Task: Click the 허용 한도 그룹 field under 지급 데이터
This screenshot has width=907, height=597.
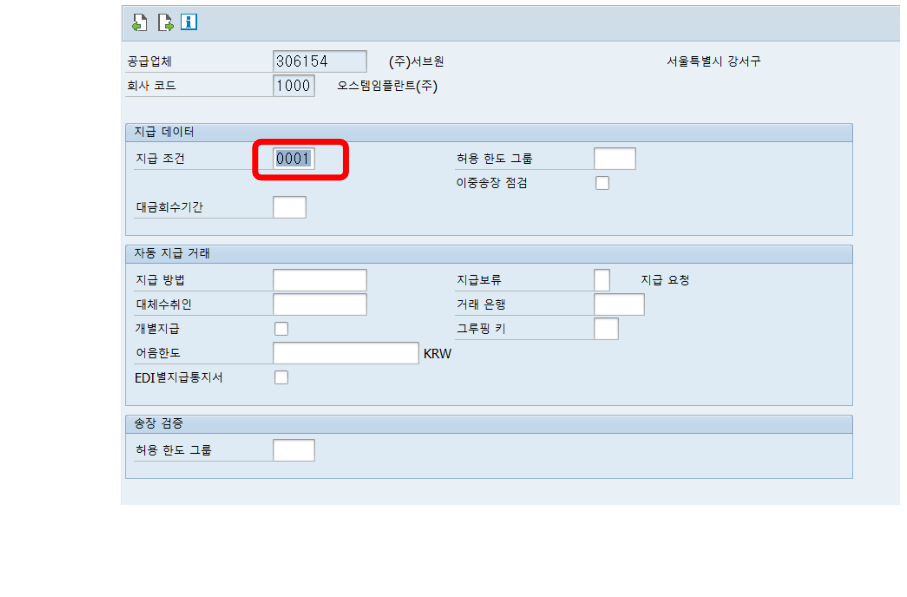Action: point(613,157)
